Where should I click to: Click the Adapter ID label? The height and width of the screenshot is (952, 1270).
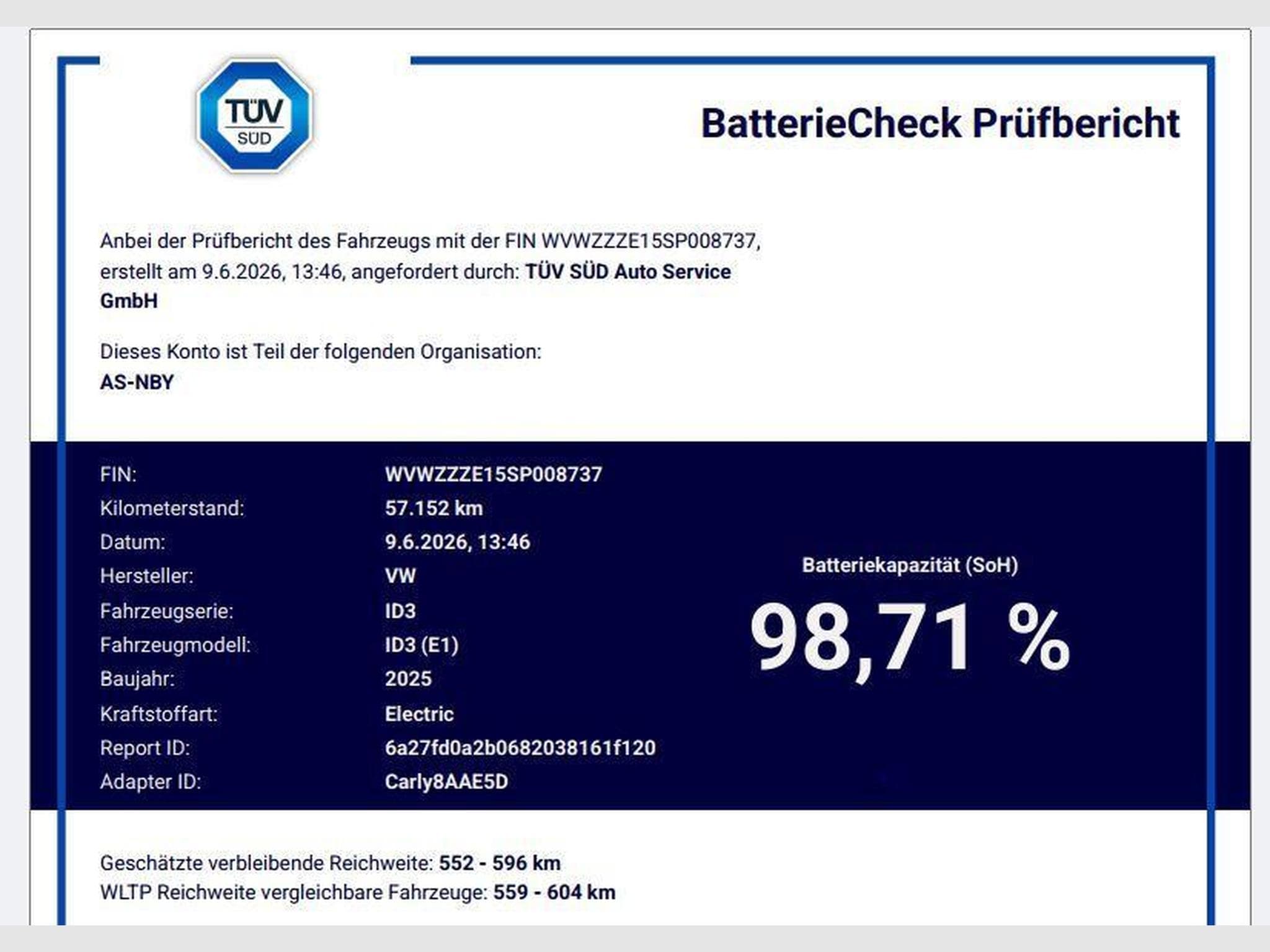click(x=151, y=782)
